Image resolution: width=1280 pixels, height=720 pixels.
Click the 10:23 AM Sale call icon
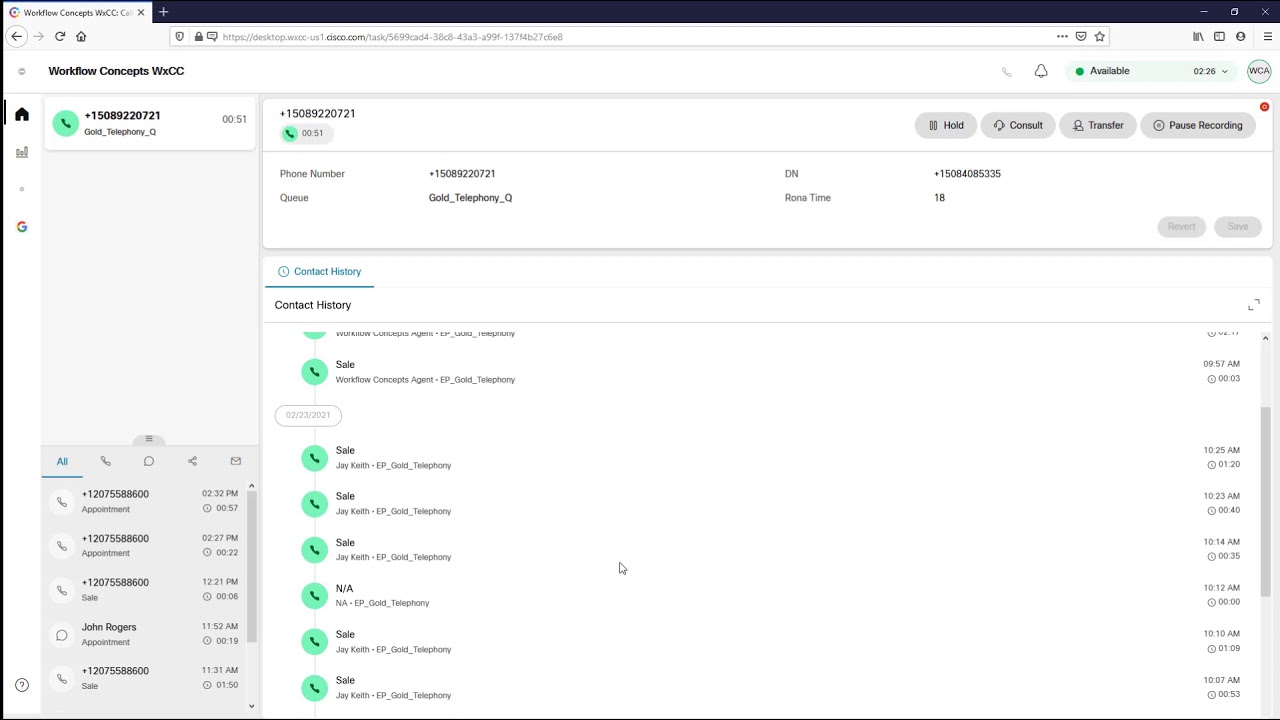tap(314, 504)
